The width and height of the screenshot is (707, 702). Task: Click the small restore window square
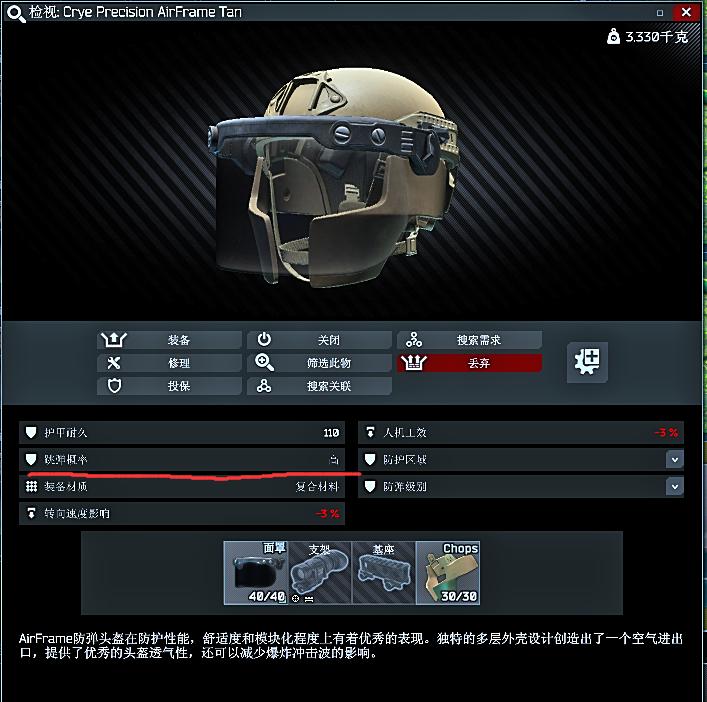[660, 13]
